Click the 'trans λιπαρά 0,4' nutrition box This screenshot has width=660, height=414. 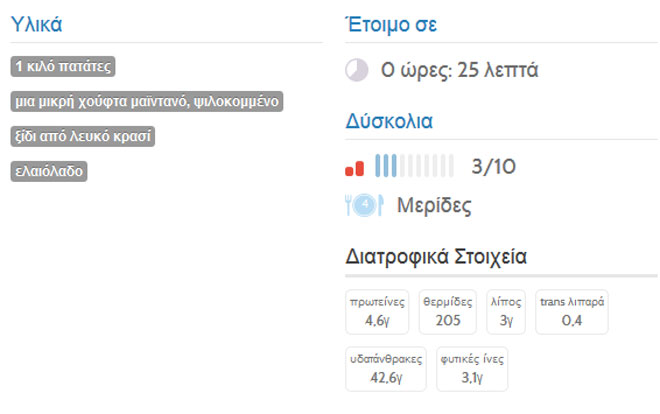point(572,311)
